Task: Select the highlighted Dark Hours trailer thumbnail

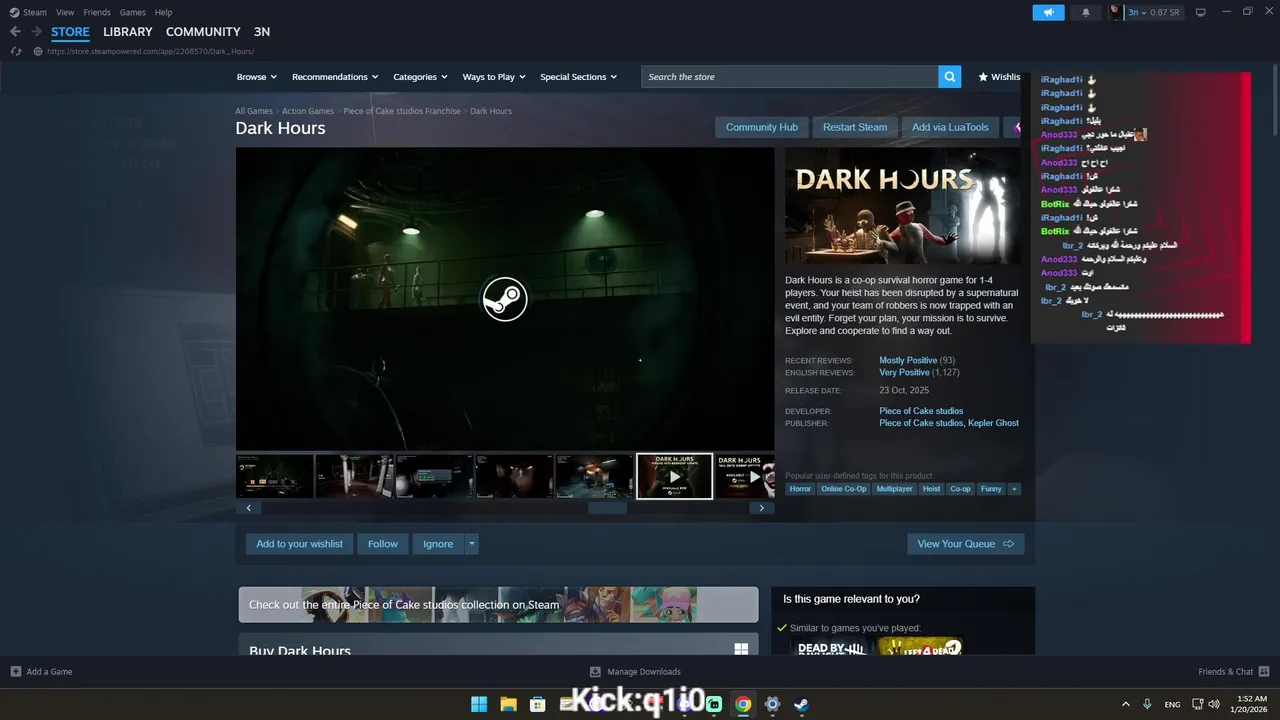Action: pyautogui.click(x=675, y=476)
